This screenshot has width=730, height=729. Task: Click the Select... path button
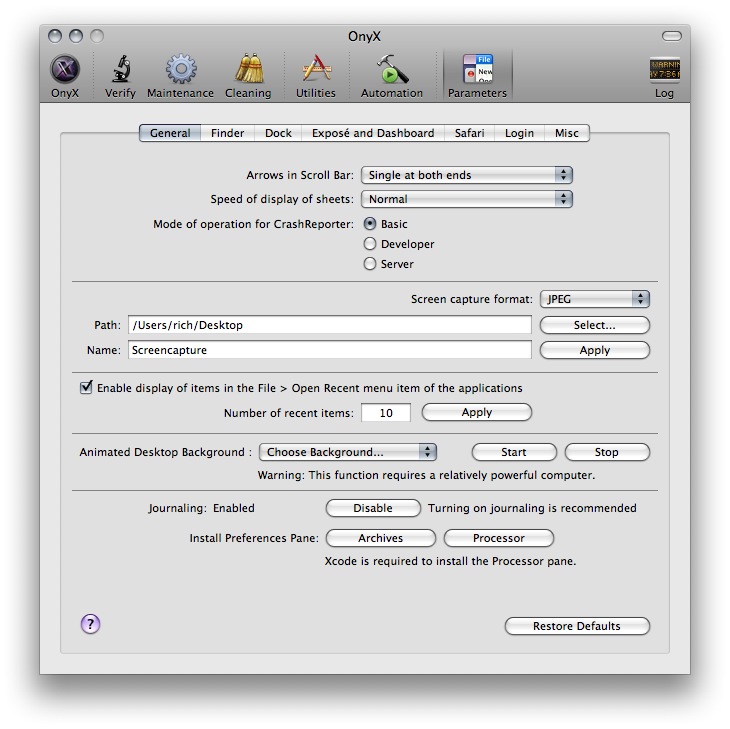click(595, 325)
